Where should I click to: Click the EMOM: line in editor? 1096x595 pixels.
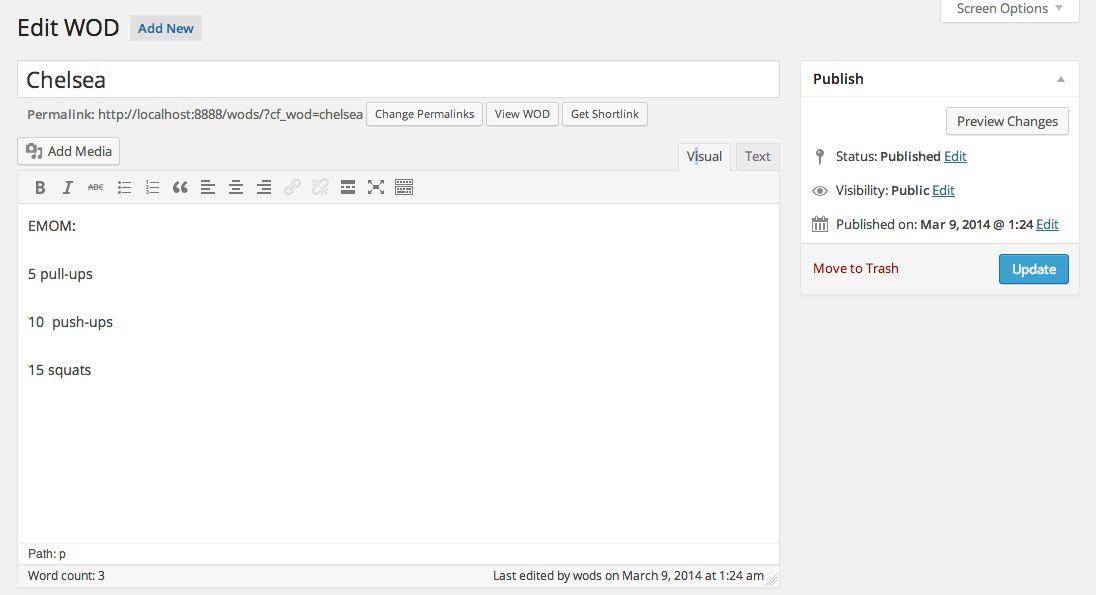click(x=52, y=226)
